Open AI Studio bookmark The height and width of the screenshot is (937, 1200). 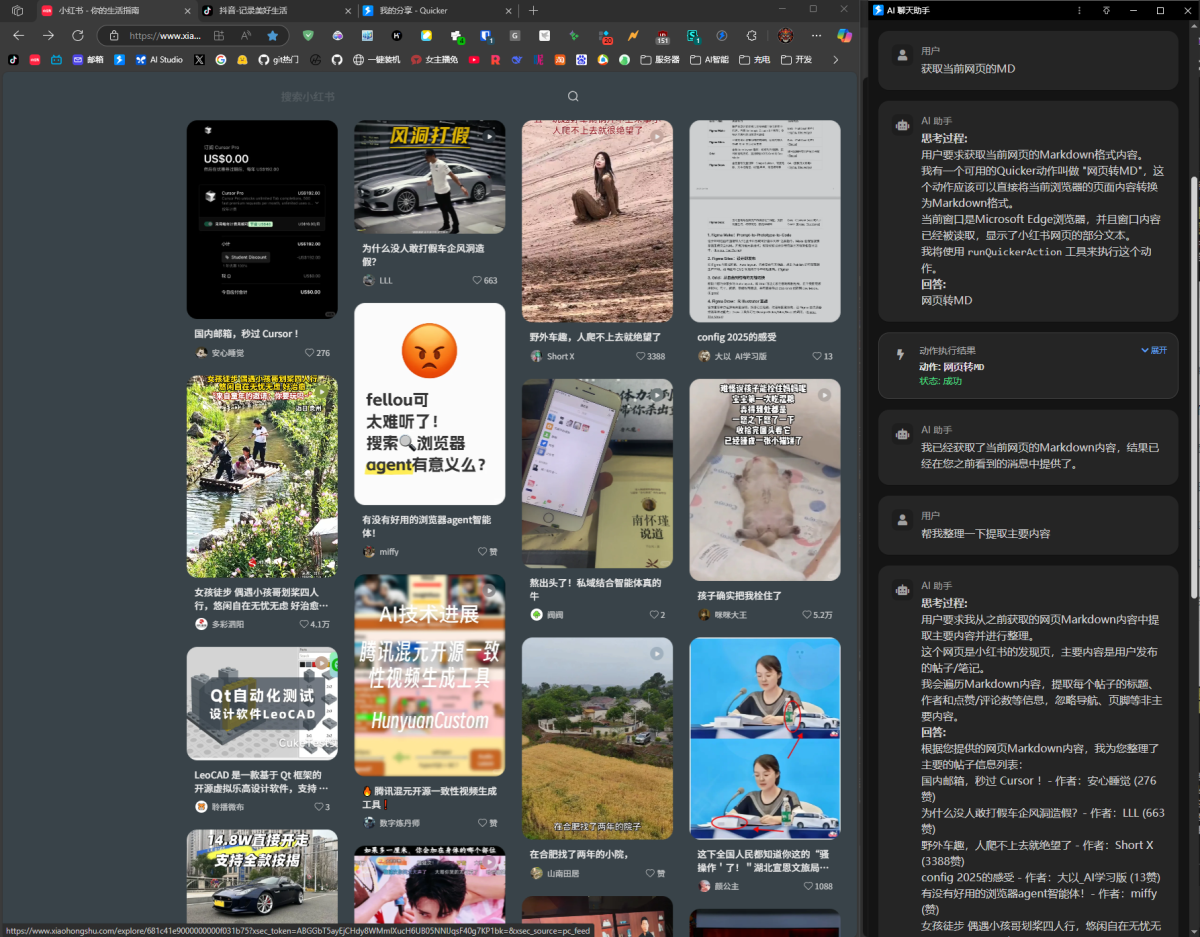(x=160, y=60)
